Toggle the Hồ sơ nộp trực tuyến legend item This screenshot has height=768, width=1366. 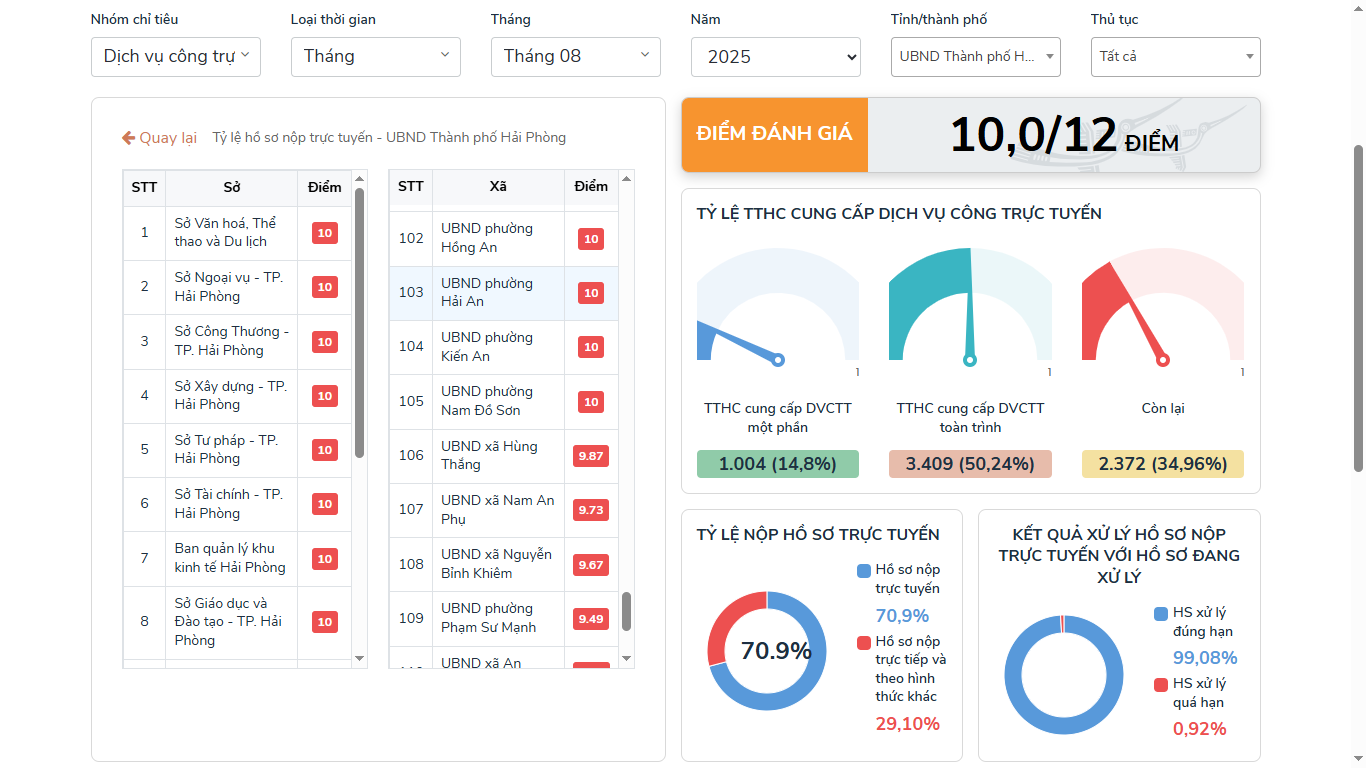click(898, 579)
